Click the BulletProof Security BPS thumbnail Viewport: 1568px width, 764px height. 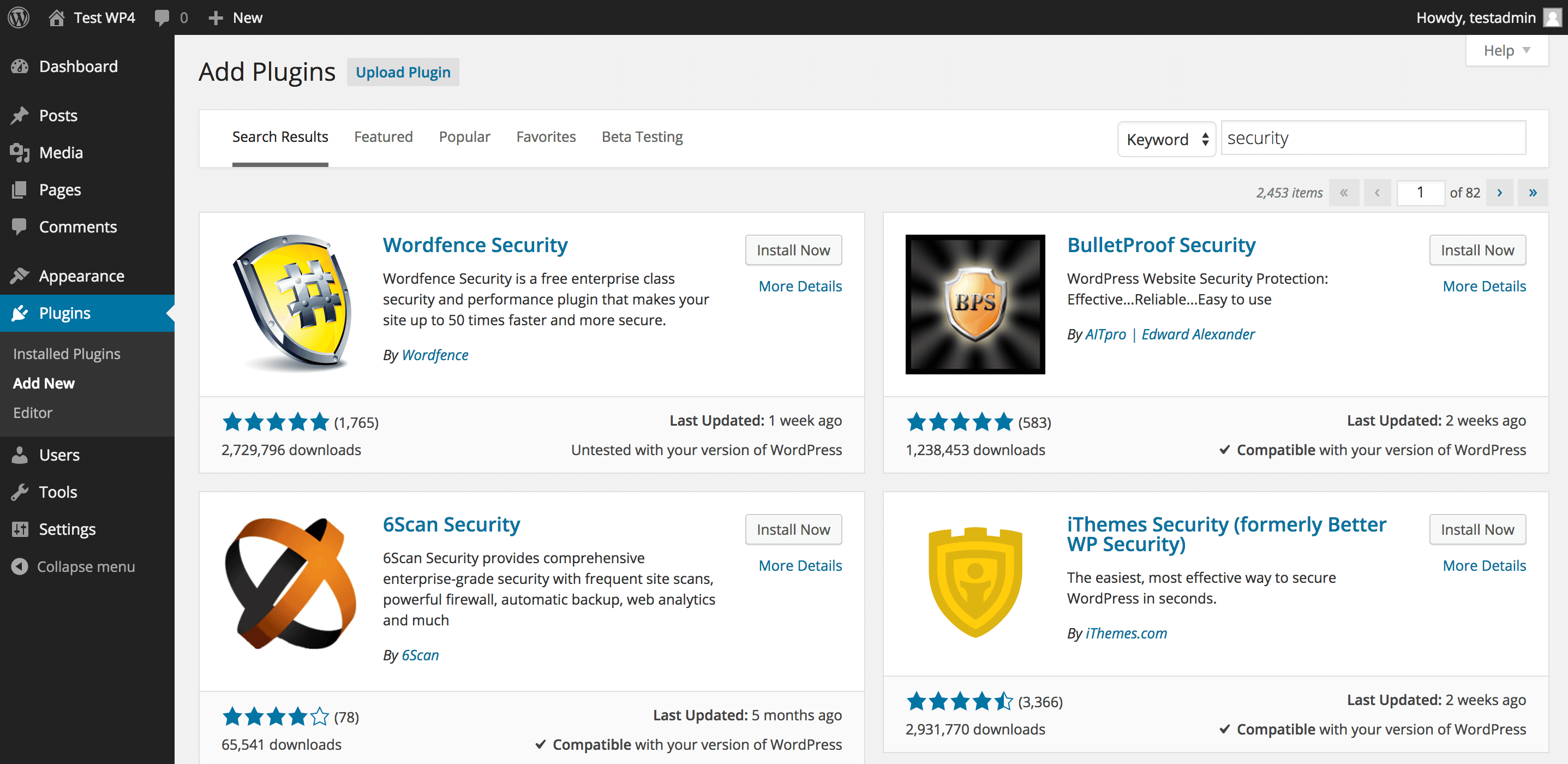(x=975, y=305)
